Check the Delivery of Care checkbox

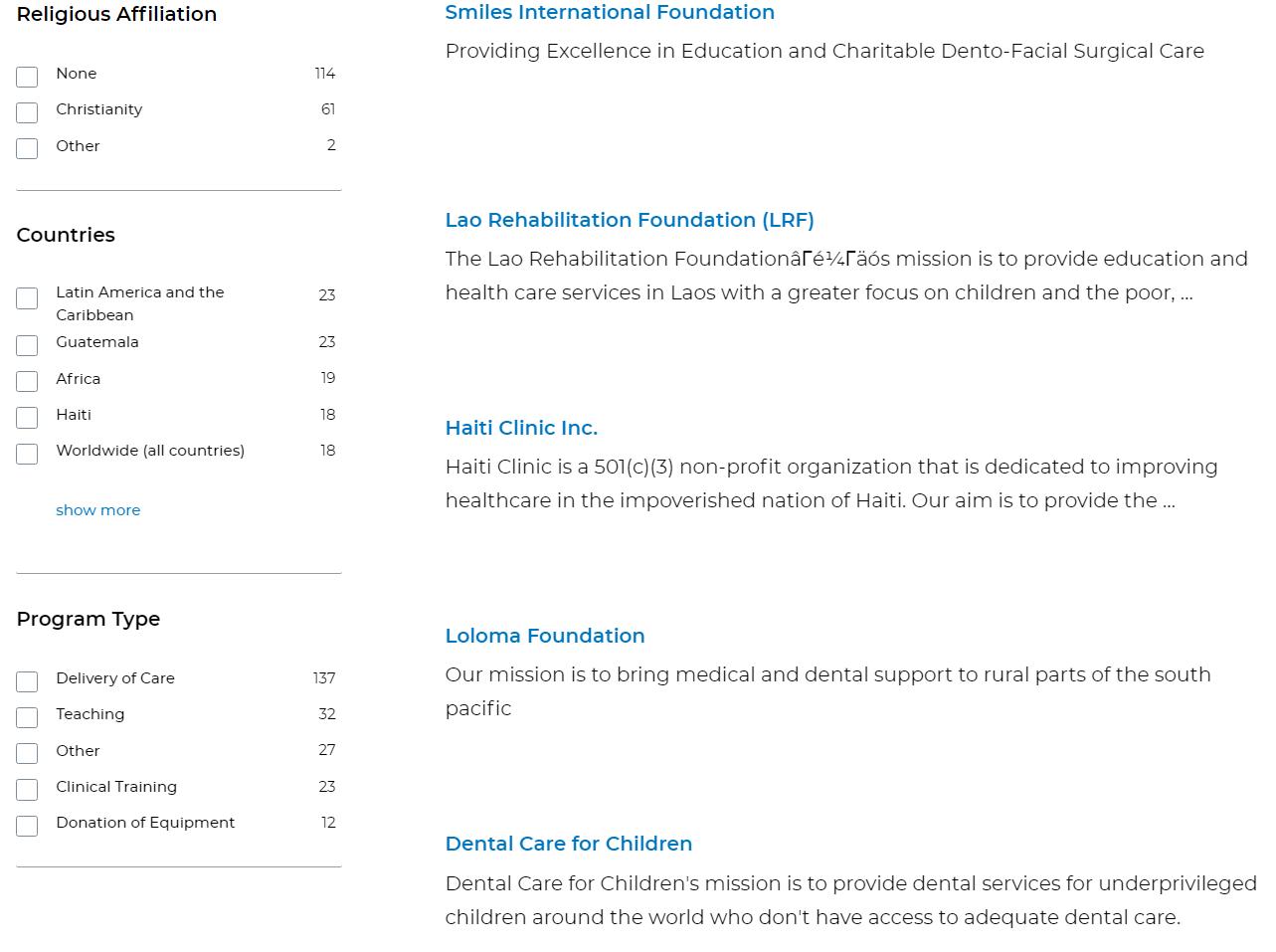coord(27,681)
